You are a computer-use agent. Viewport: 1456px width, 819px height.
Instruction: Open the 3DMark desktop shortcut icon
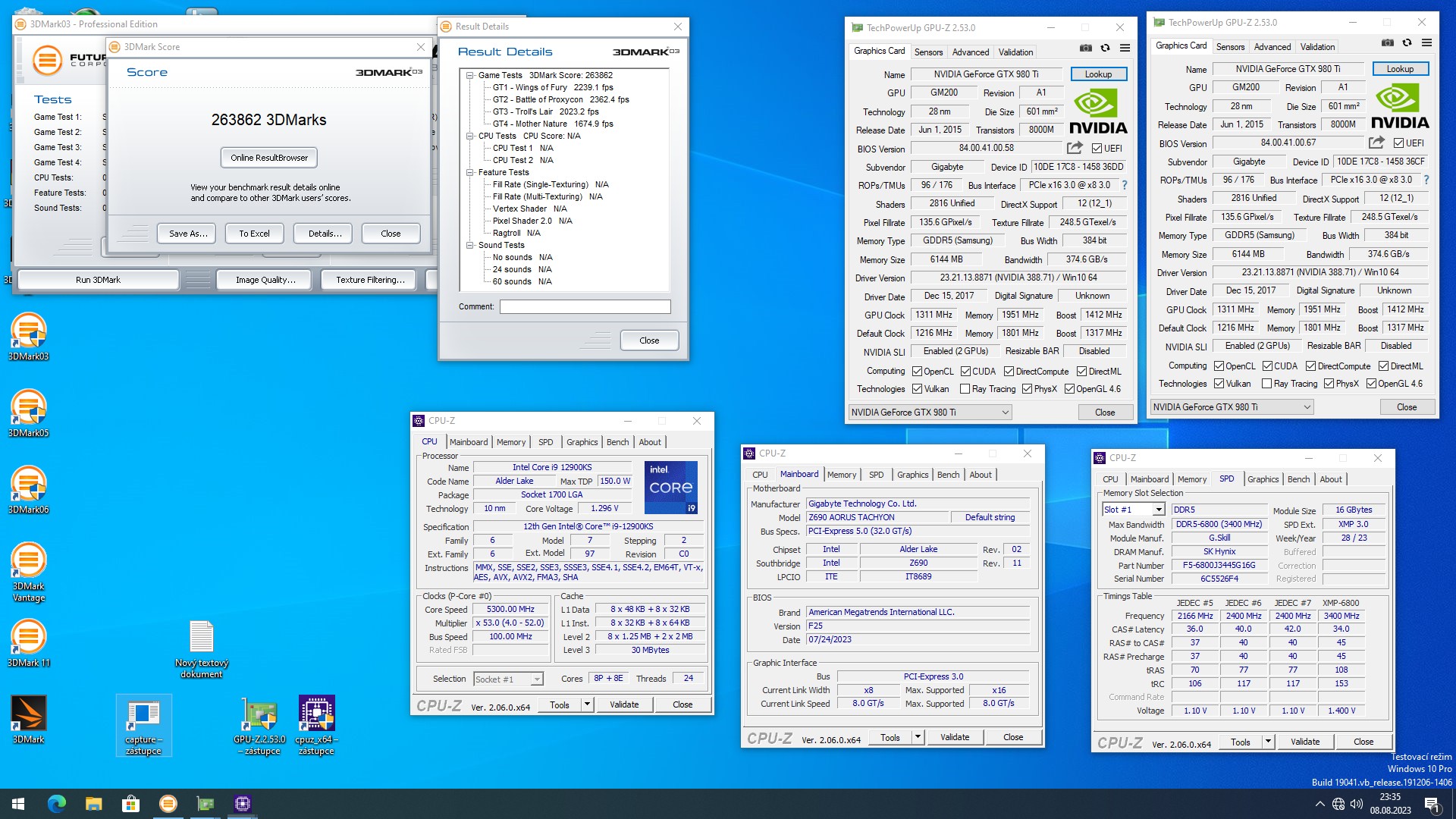click(x=29, y=720)
